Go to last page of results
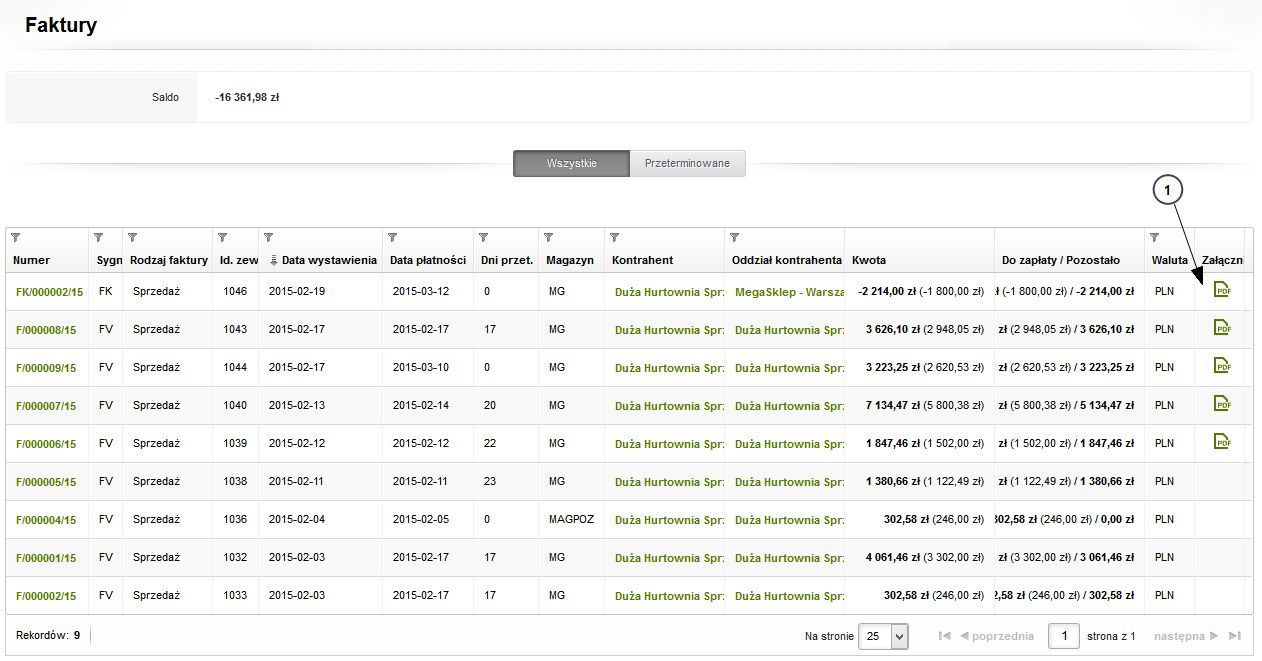 click(x=1235, y=636)
